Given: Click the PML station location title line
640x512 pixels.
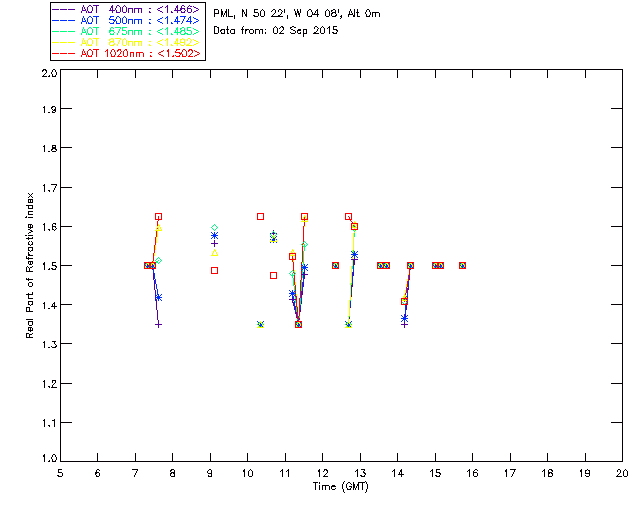Looking at the screenshot, I should coord(297,14).
